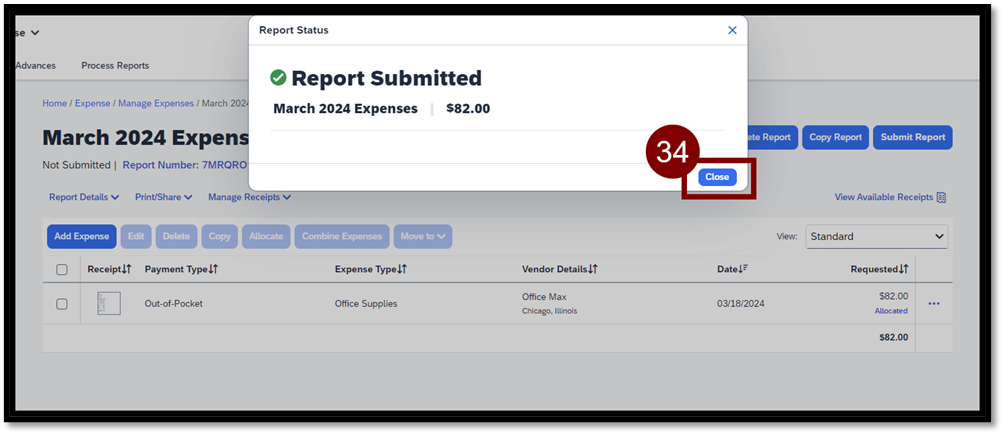Image resolution: width=1004 pixels, height=435 pixels.
Task: Click the Submit Report button
Action: (912, 138)
